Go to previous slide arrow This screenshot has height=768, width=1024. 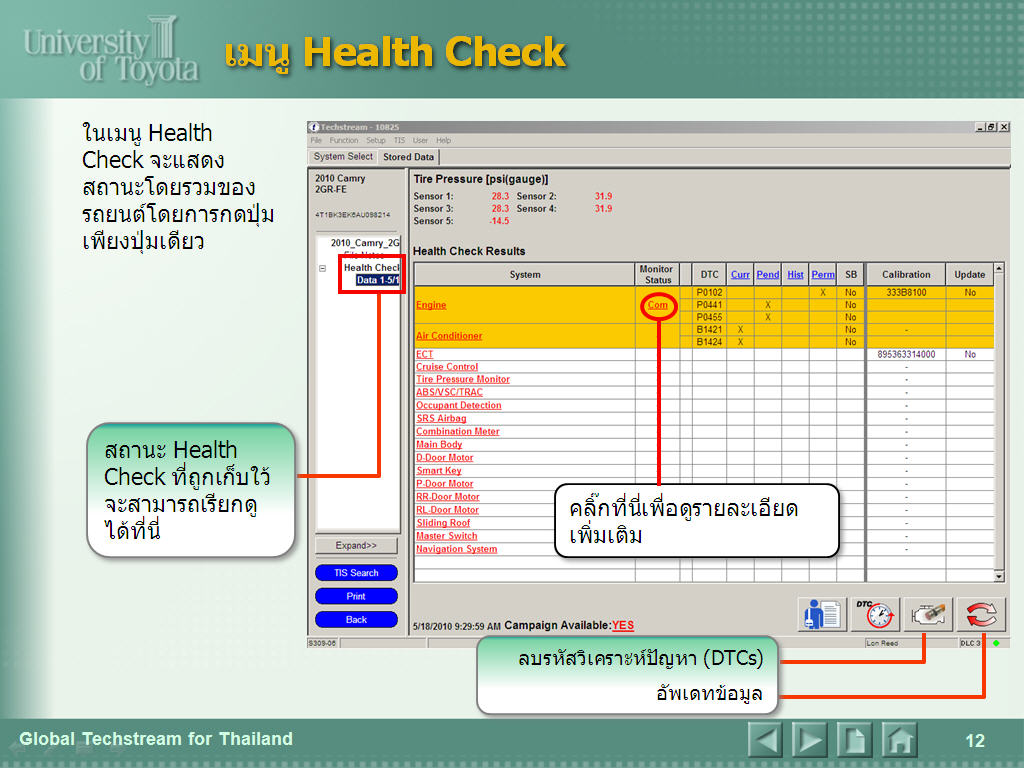point(765,740)
